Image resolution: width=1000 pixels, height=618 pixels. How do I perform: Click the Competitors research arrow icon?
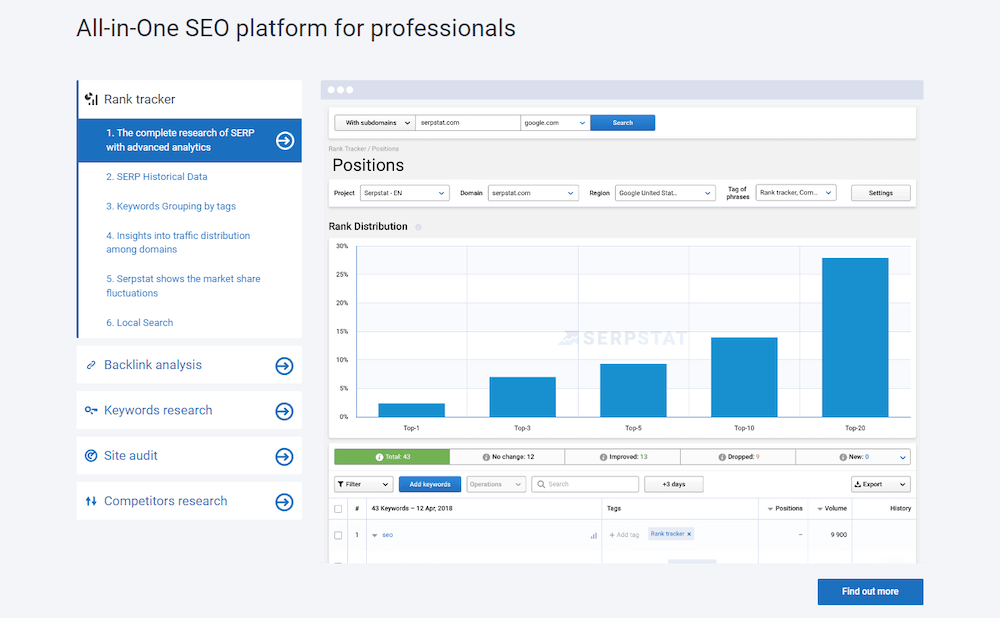285,502
